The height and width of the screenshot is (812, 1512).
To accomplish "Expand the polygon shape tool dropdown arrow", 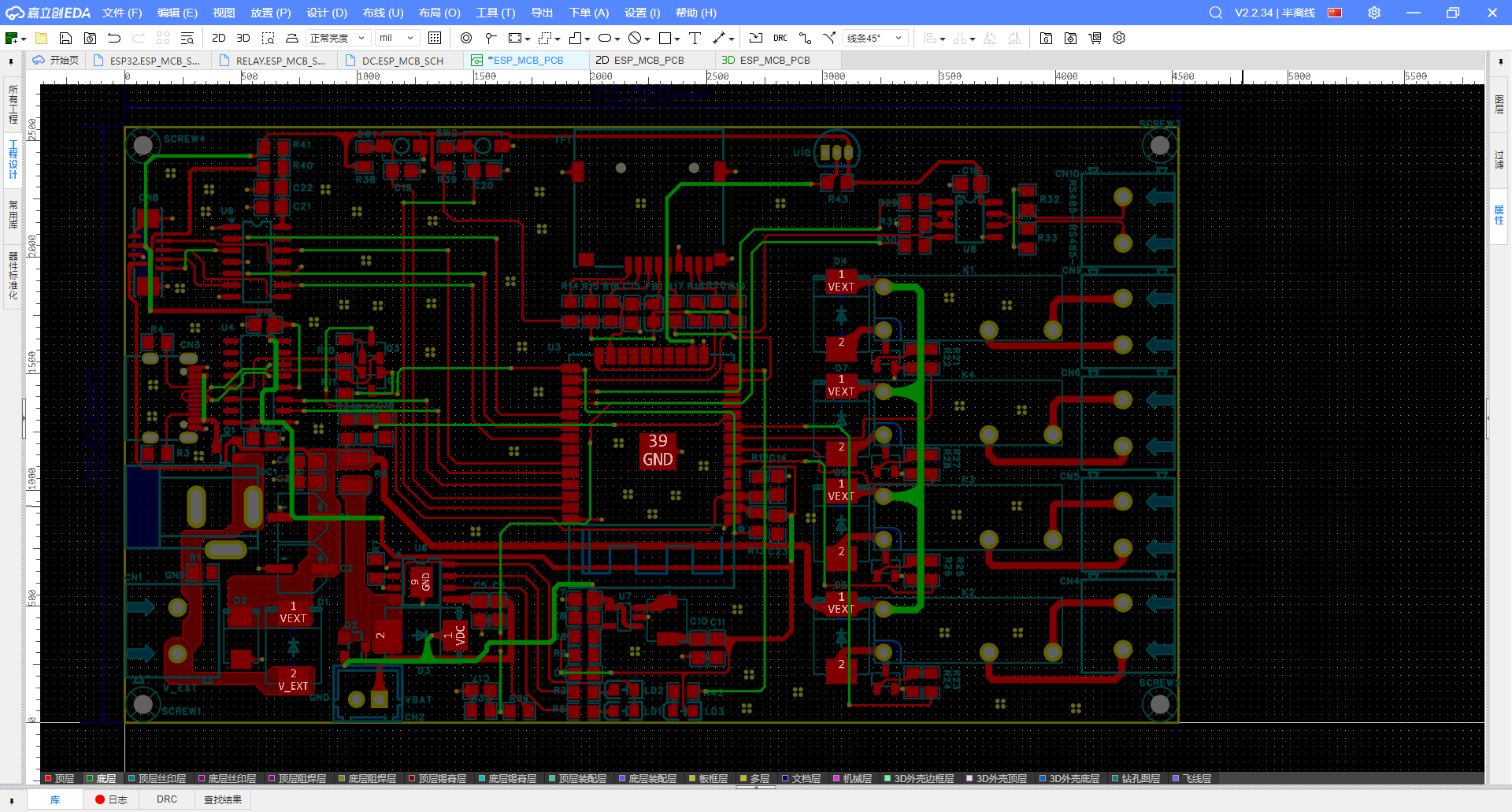I will 587,39.
